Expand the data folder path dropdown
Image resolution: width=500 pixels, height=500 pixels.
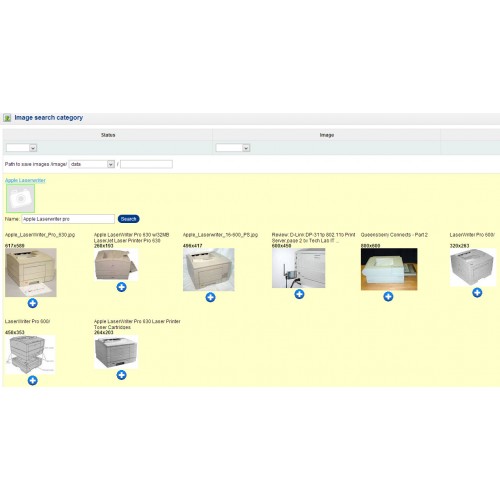[x=92, y=164]
